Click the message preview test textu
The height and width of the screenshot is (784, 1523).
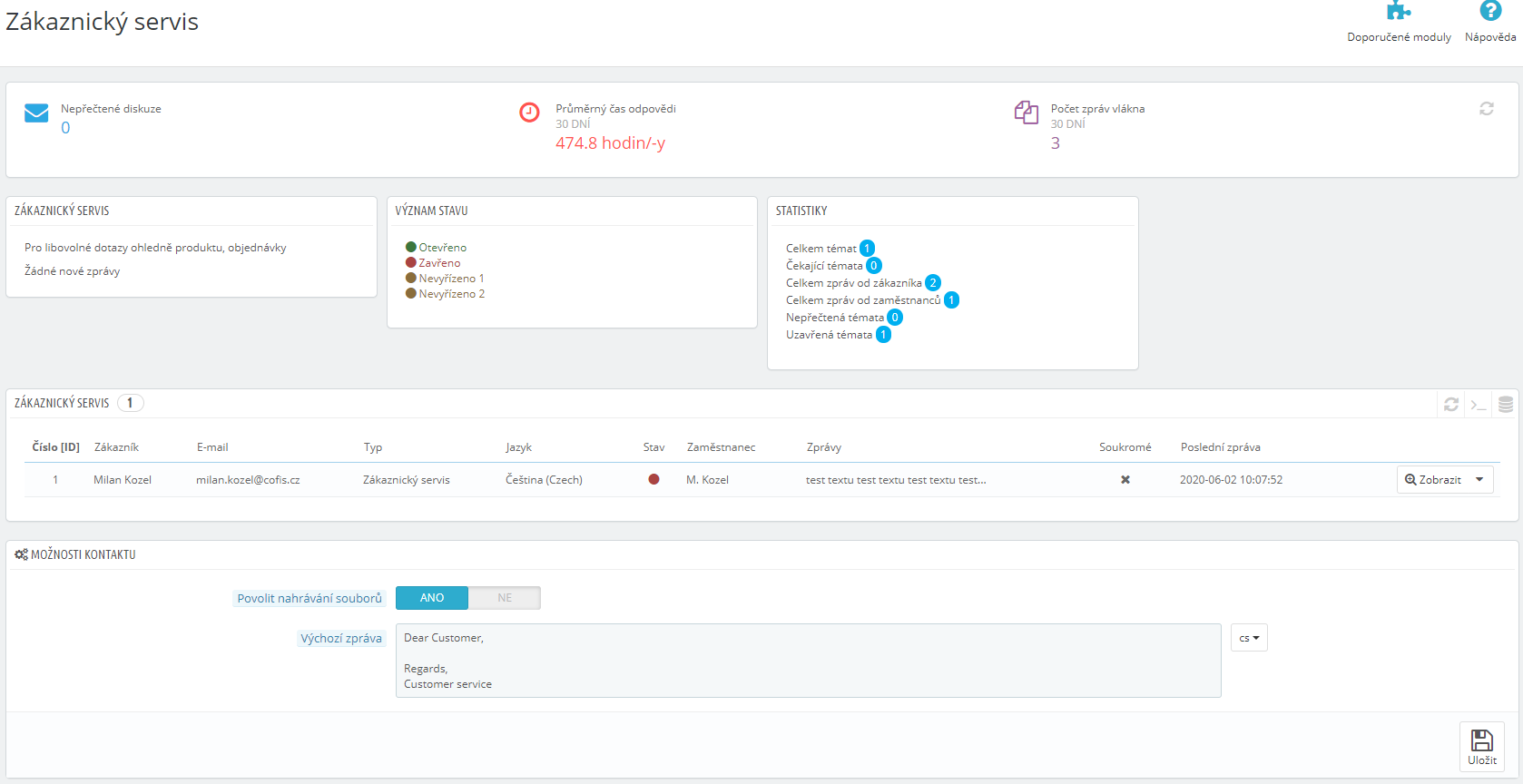(x=896, y=480)
